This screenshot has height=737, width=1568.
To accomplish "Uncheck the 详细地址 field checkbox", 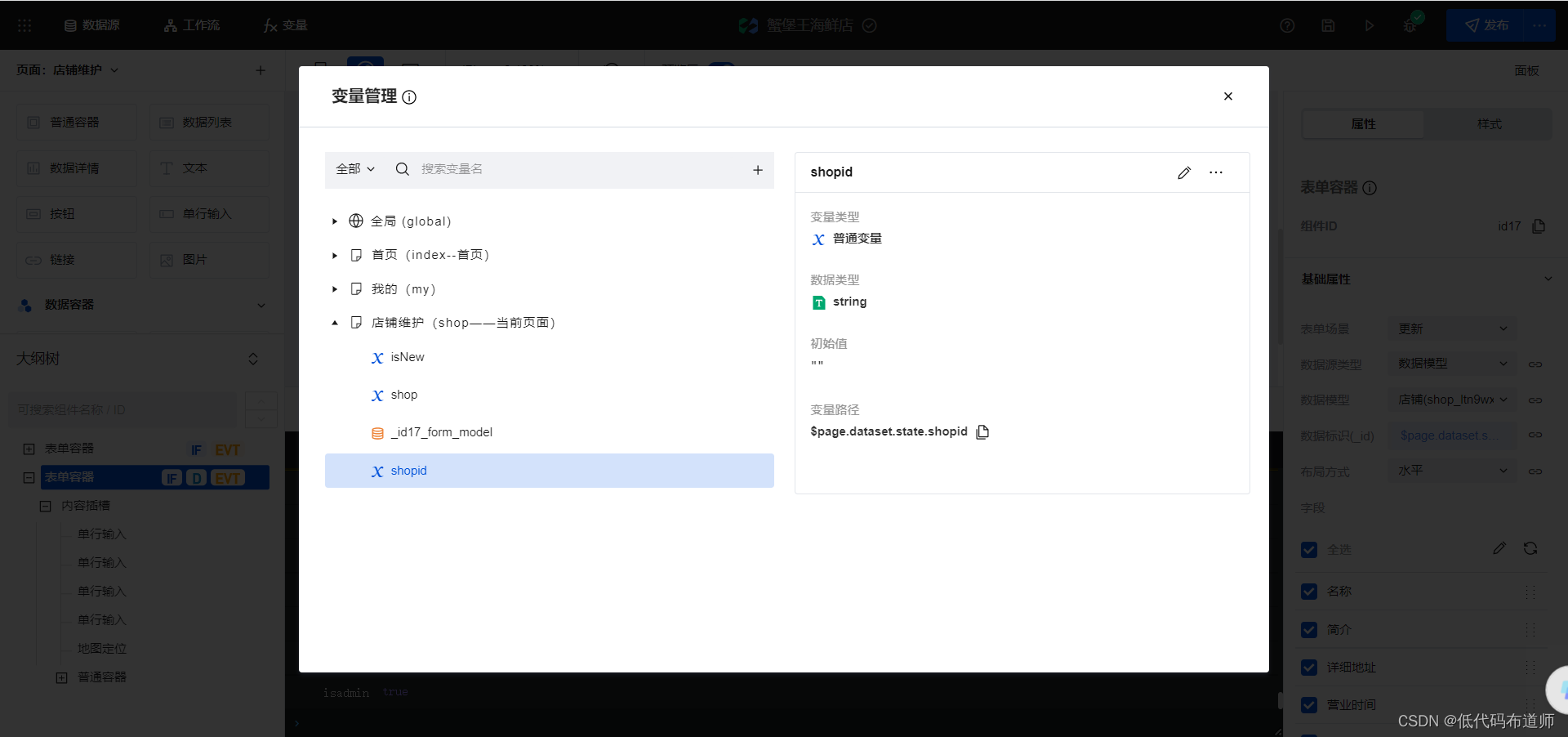I will tap(1309, 668).
